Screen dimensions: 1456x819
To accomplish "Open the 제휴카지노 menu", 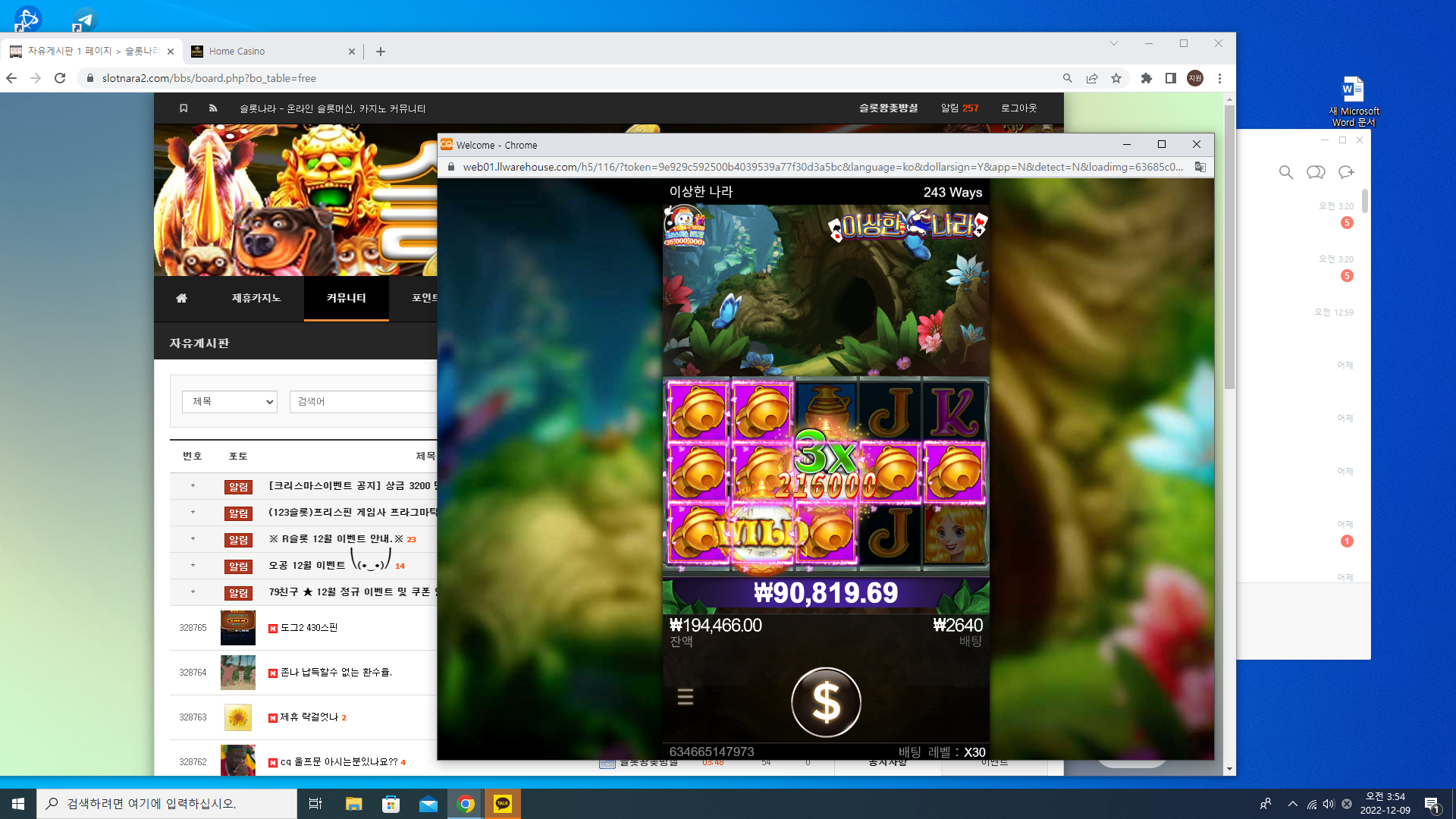I will pos(256,298).
